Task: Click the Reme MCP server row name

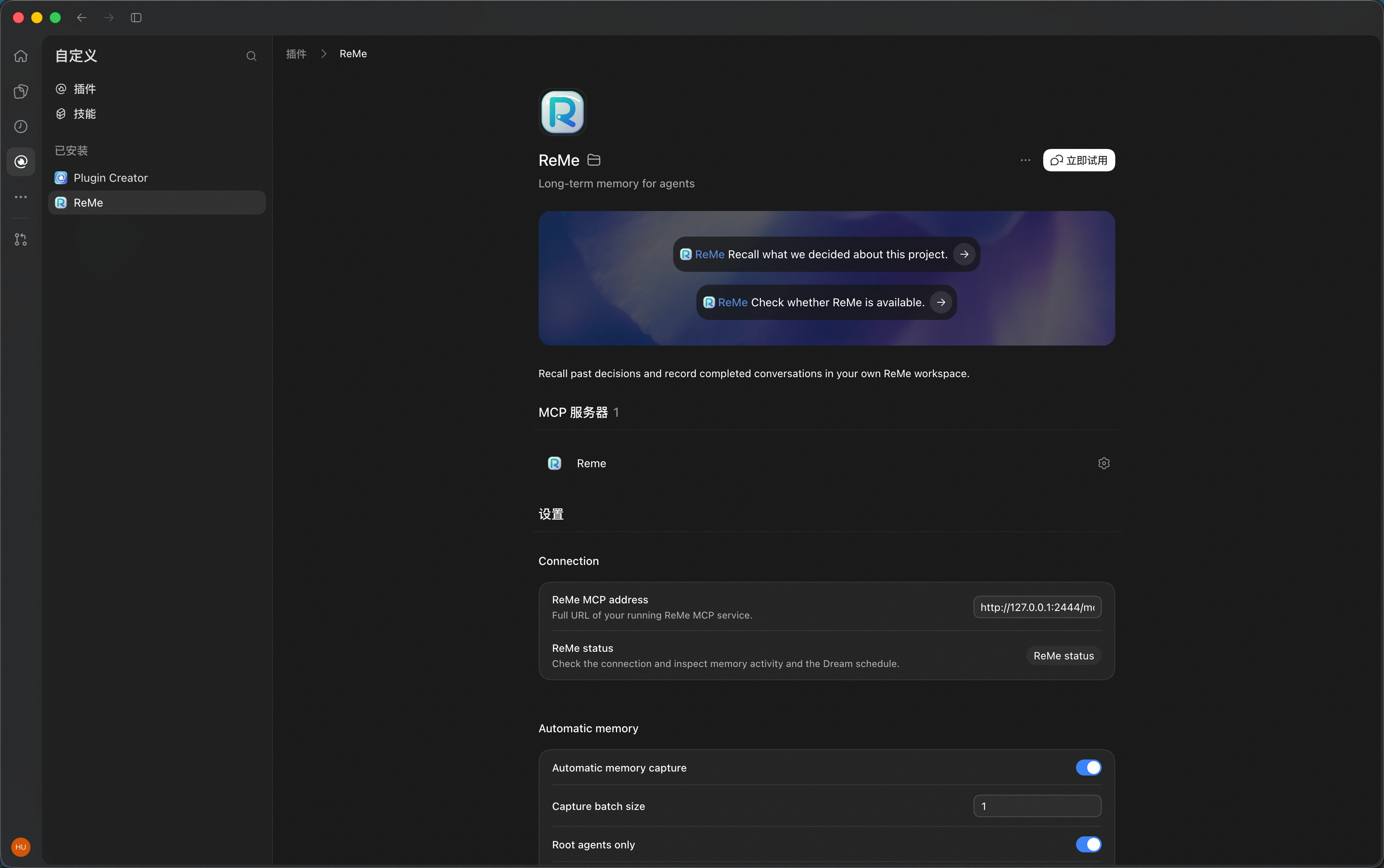Action: 591,463
